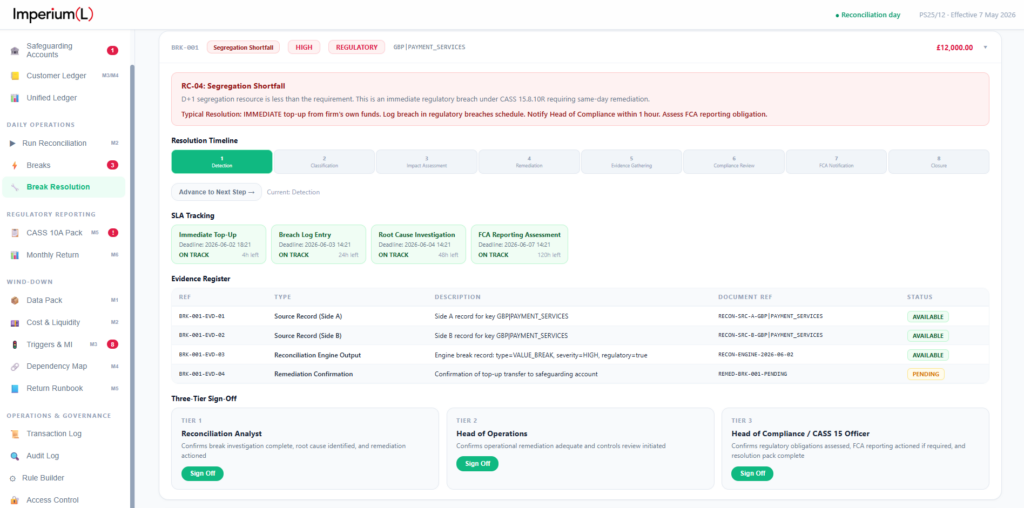Click the £12,000.00 break amount

click(954, 48)
